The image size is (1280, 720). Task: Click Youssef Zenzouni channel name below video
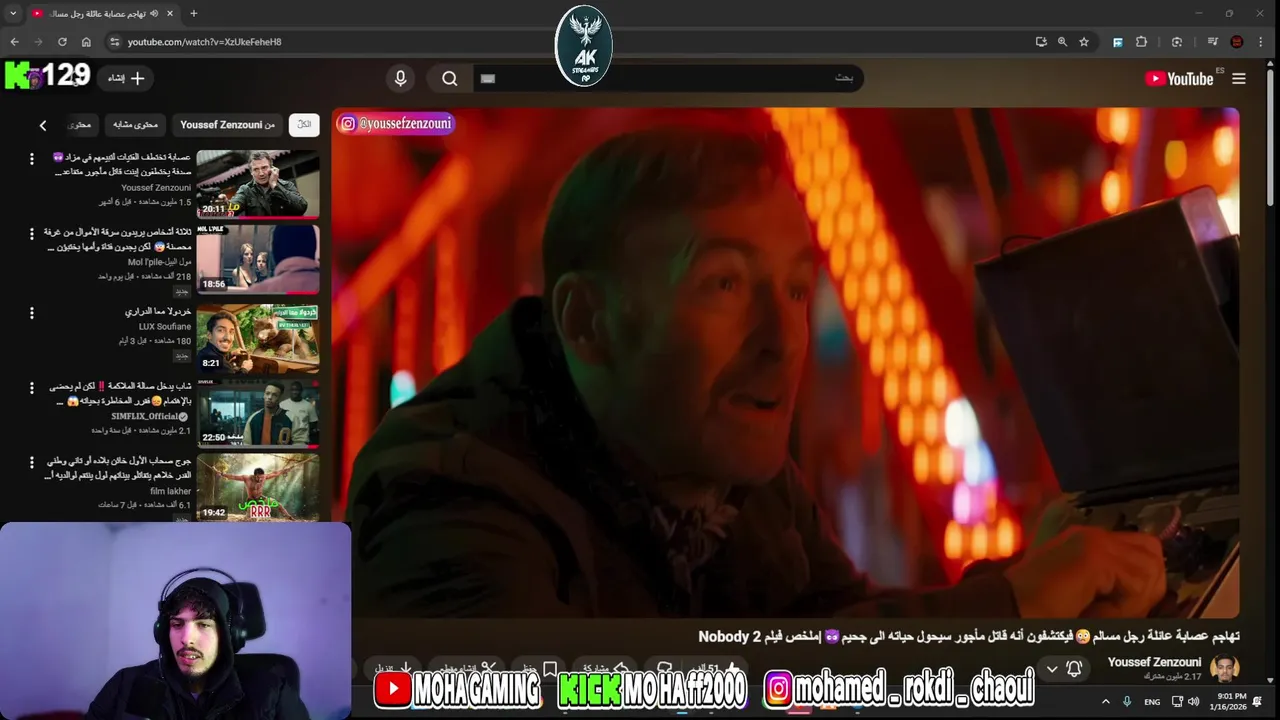tap(1154, 662)
